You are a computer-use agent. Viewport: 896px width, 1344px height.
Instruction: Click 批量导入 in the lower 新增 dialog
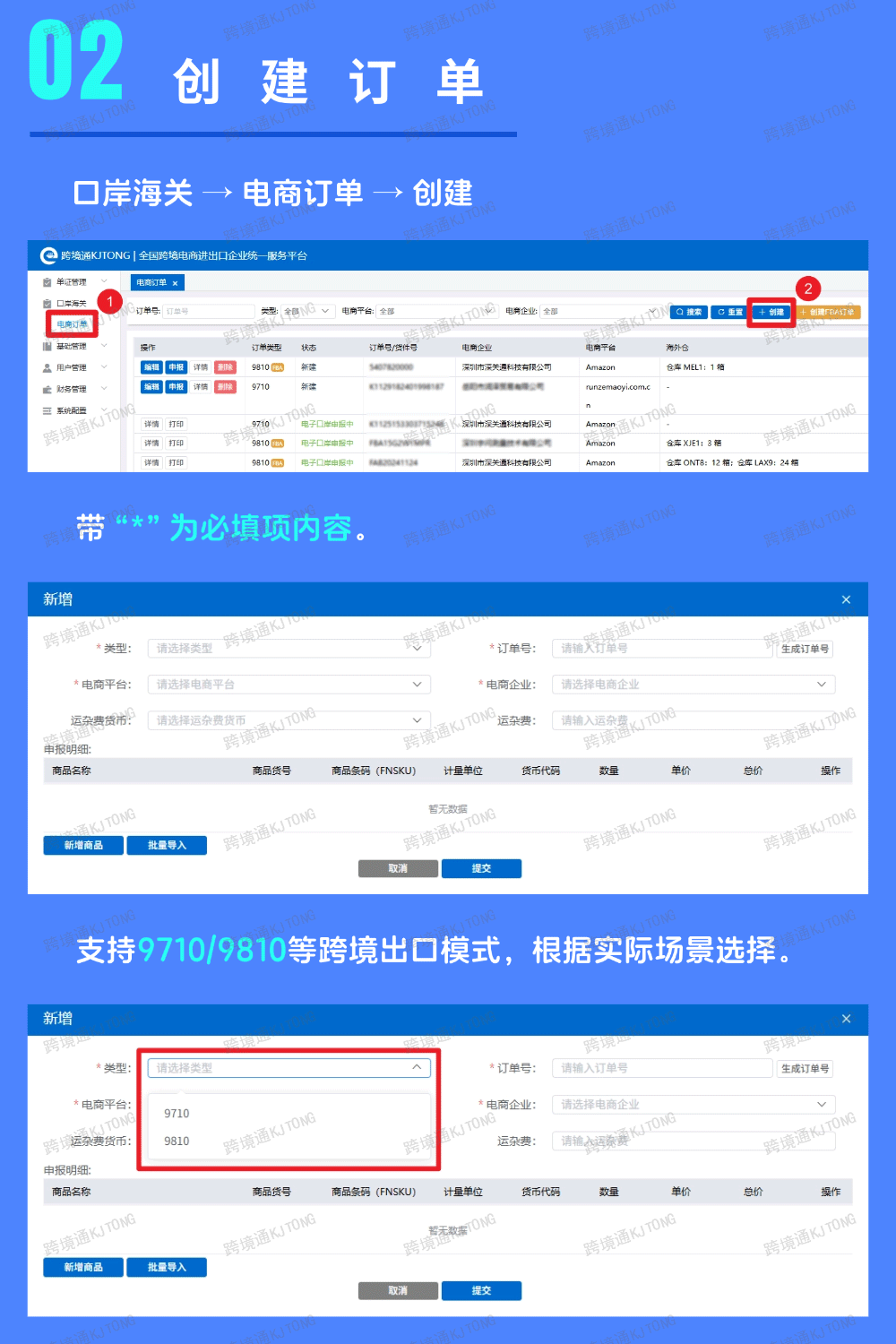(x=167, y=1267)
